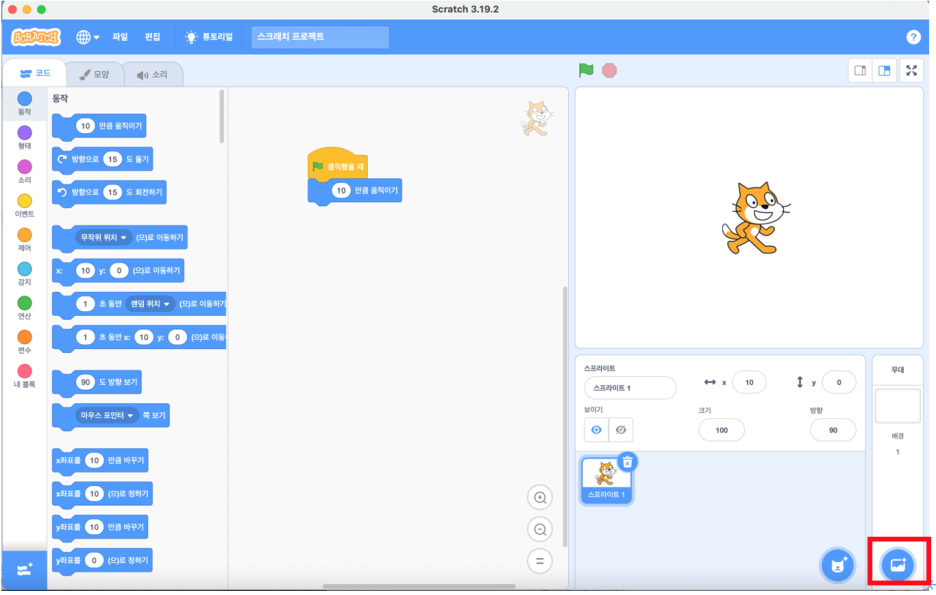
Task: Click the red stop button
Action: tap(609, 70)
